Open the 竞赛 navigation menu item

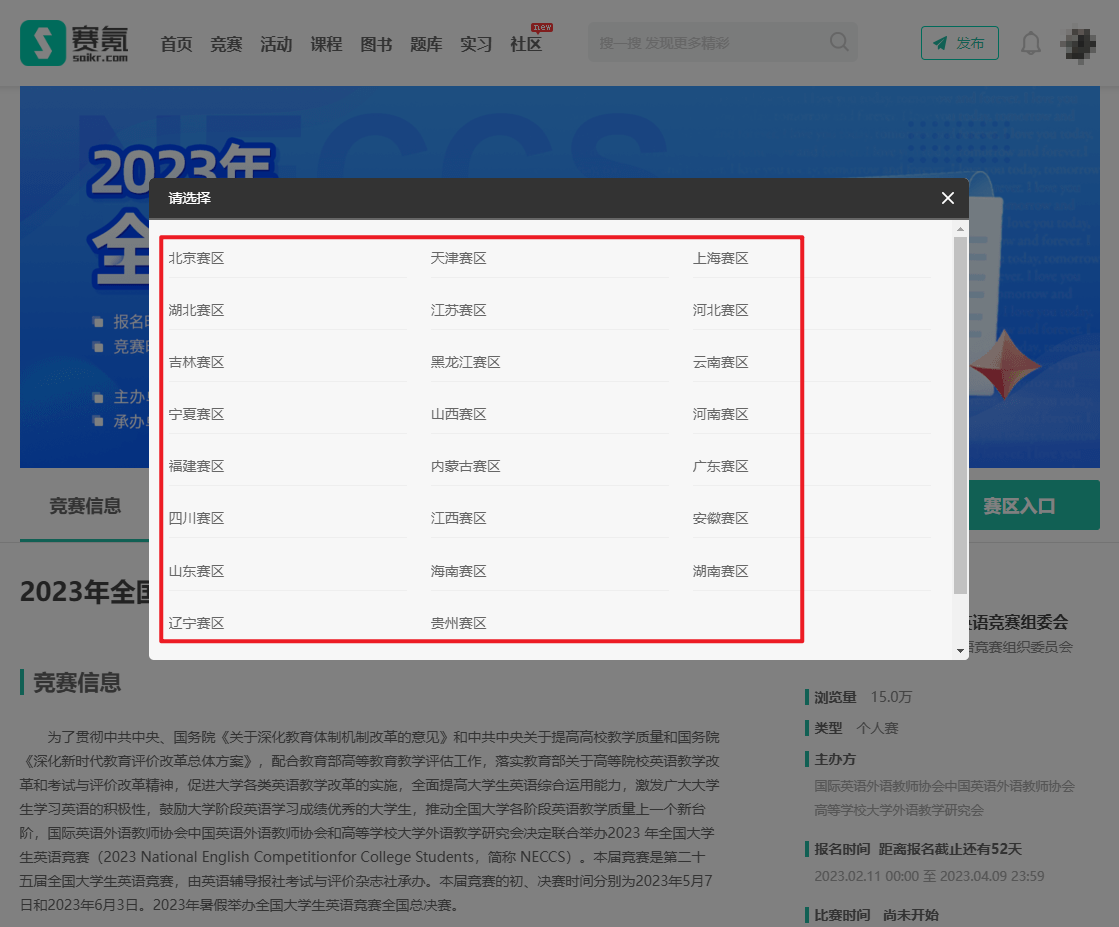226,44
